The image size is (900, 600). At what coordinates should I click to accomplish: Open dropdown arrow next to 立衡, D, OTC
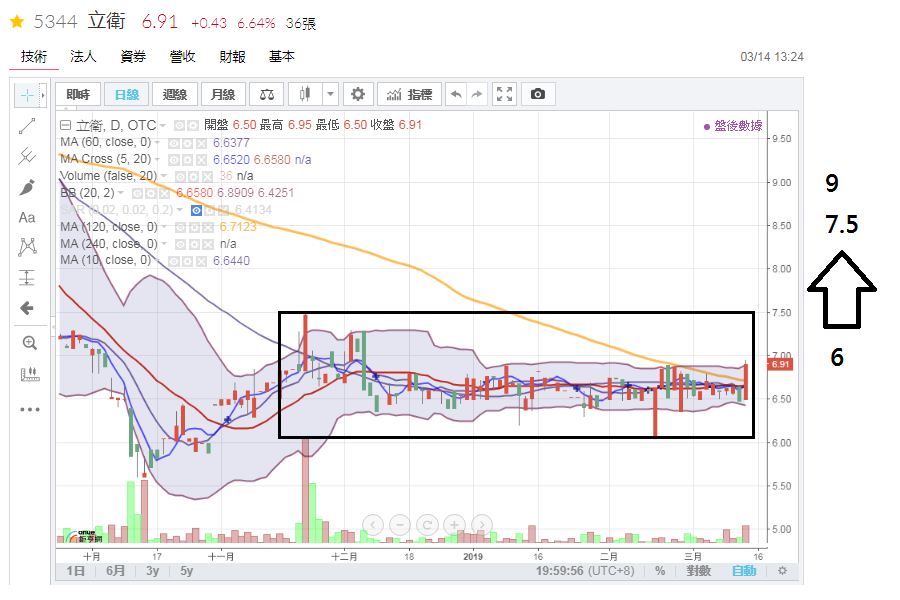163,125
